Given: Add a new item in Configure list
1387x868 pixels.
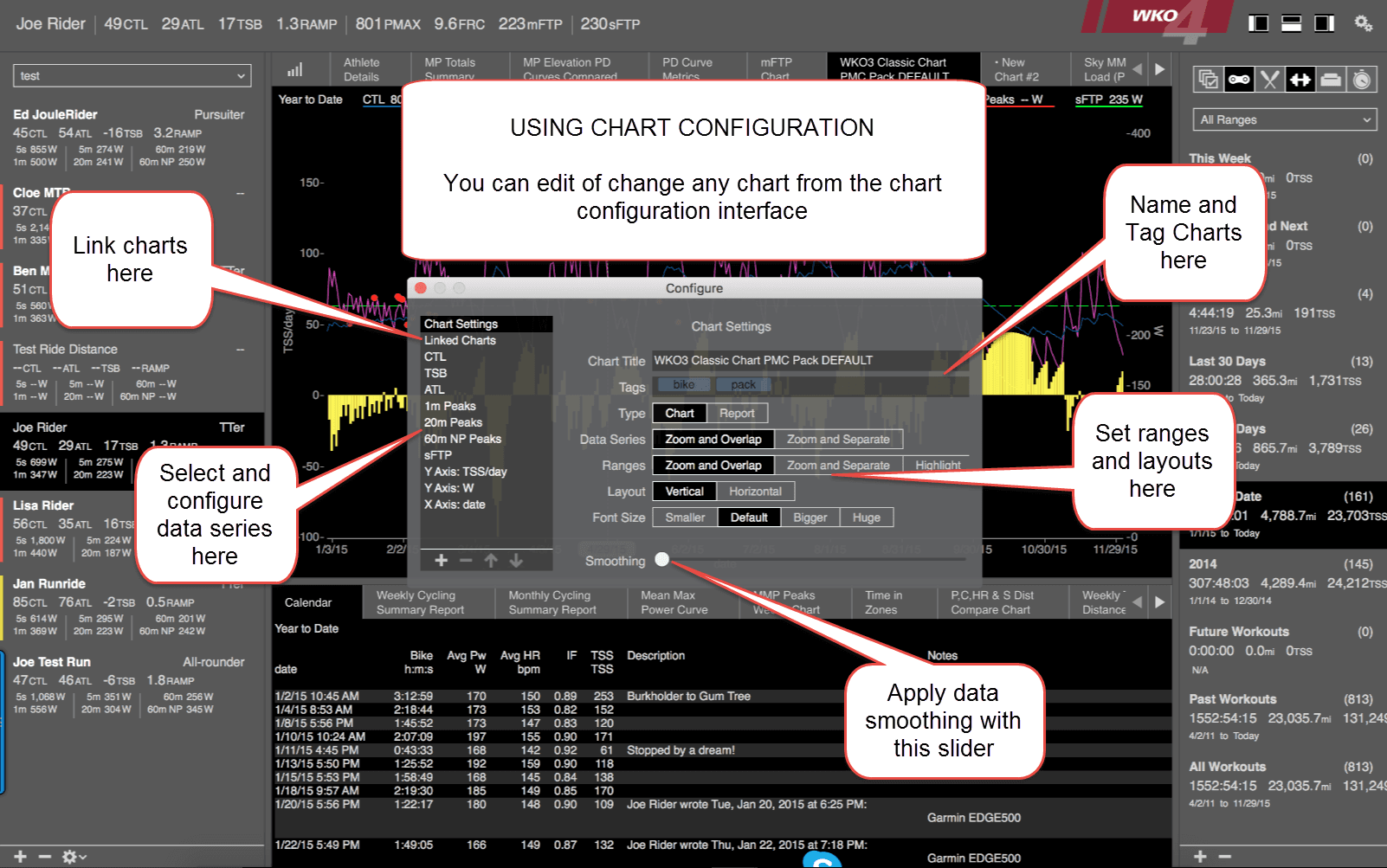Looking at the screenshot, I should [441, 561].
